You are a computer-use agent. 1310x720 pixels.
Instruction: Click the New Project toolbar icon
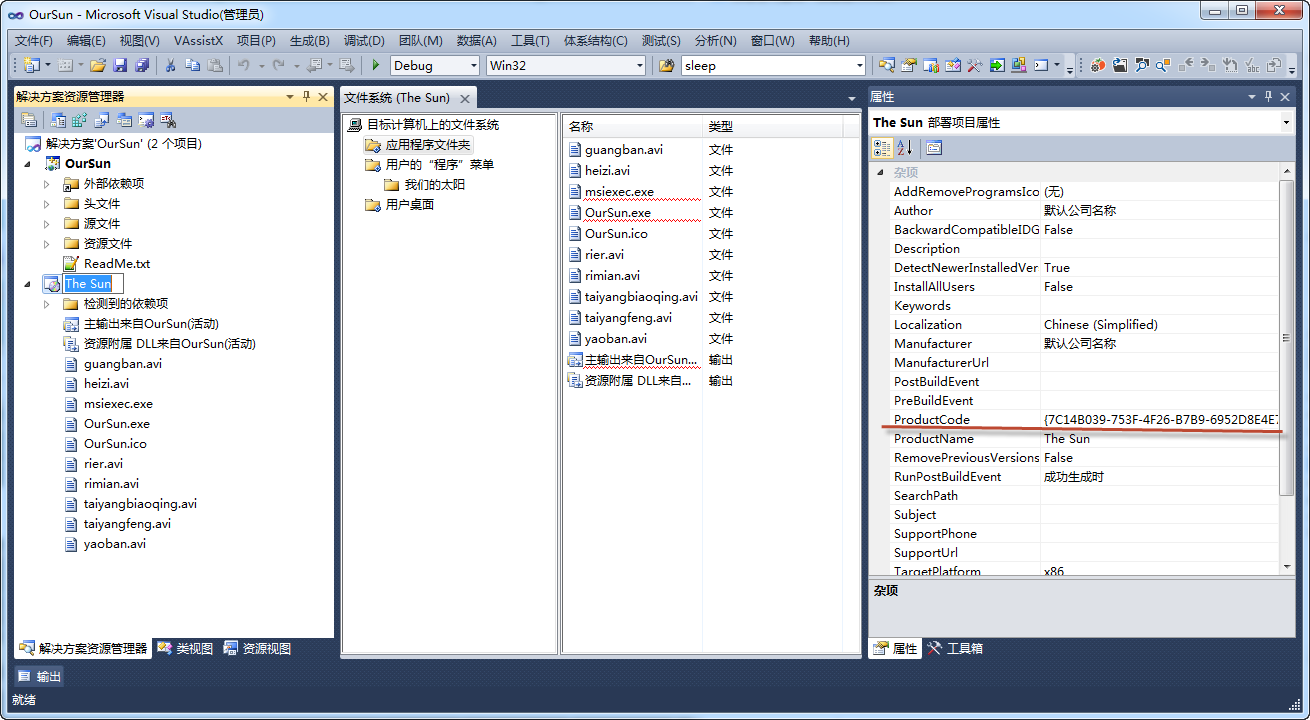(32, 65)
